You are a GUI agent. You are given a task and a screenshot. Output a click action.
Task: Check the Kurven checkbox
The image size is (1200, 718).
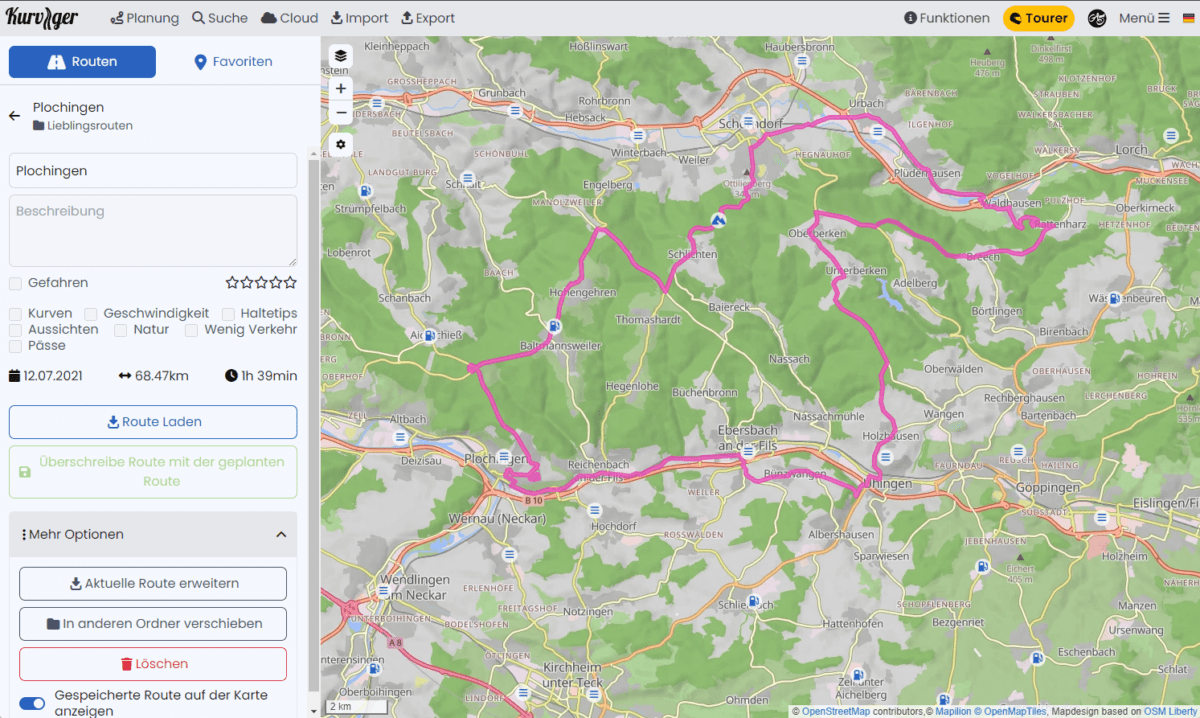pos(15,314)
